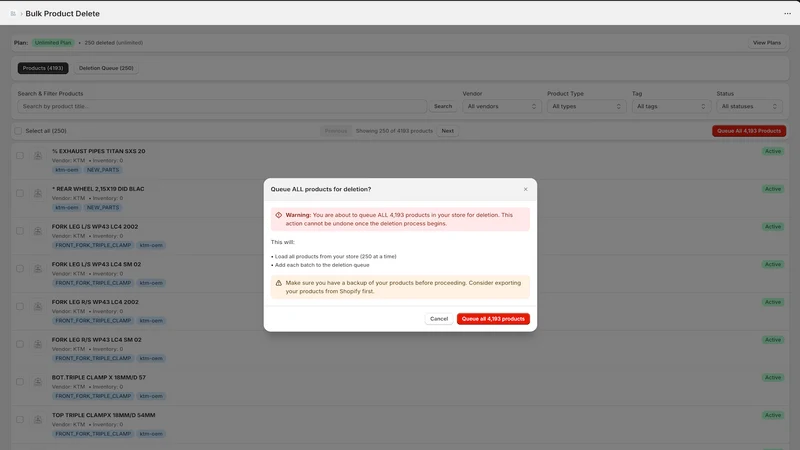Click the 'Queue ALL products for deletion?' heading
Screen dimensions: 800x450
320,189
